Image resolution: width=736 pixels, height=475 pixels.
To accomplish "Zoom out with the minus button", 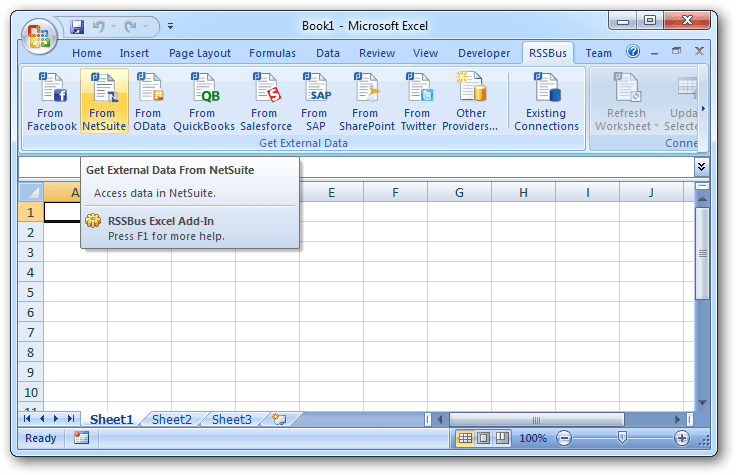I will [564, 438].
